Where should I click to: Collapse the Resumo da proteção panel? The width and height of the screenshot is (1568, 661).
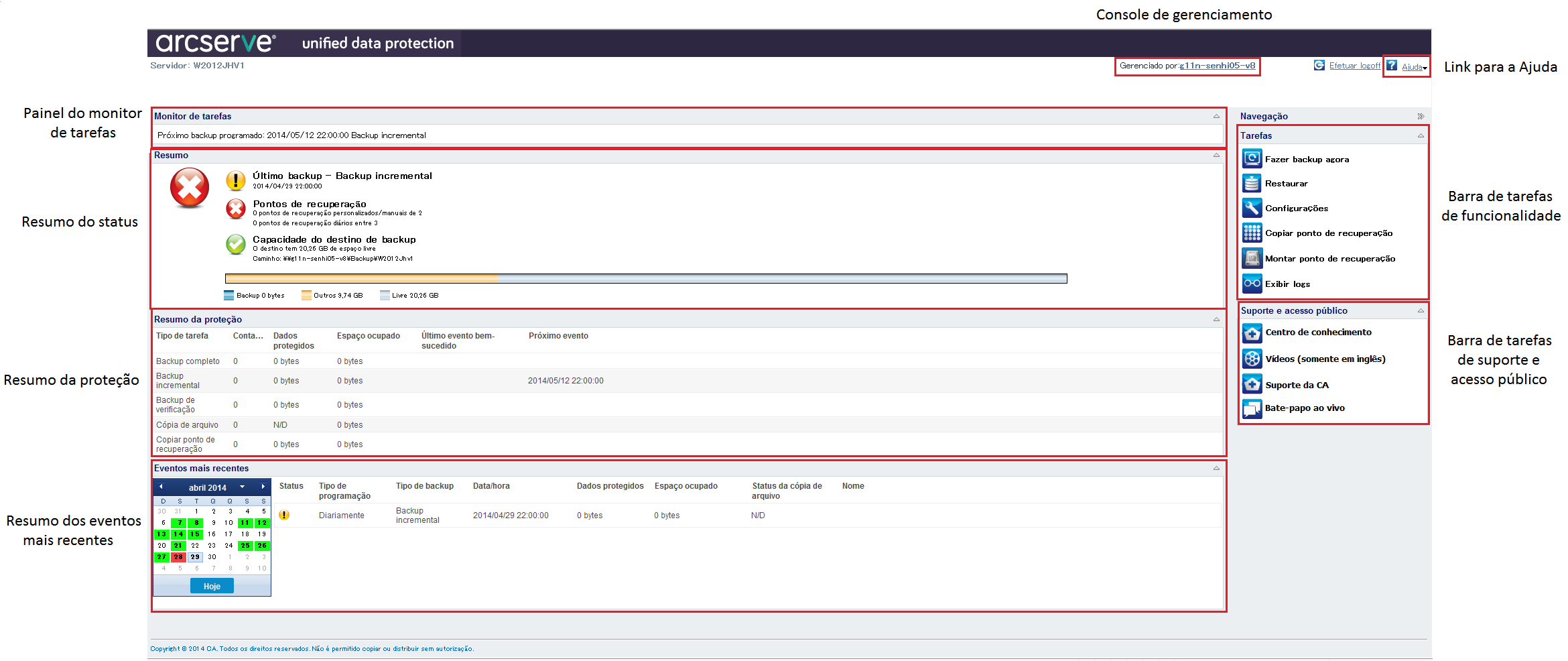pyautogui.click(x=1216, y=320)
